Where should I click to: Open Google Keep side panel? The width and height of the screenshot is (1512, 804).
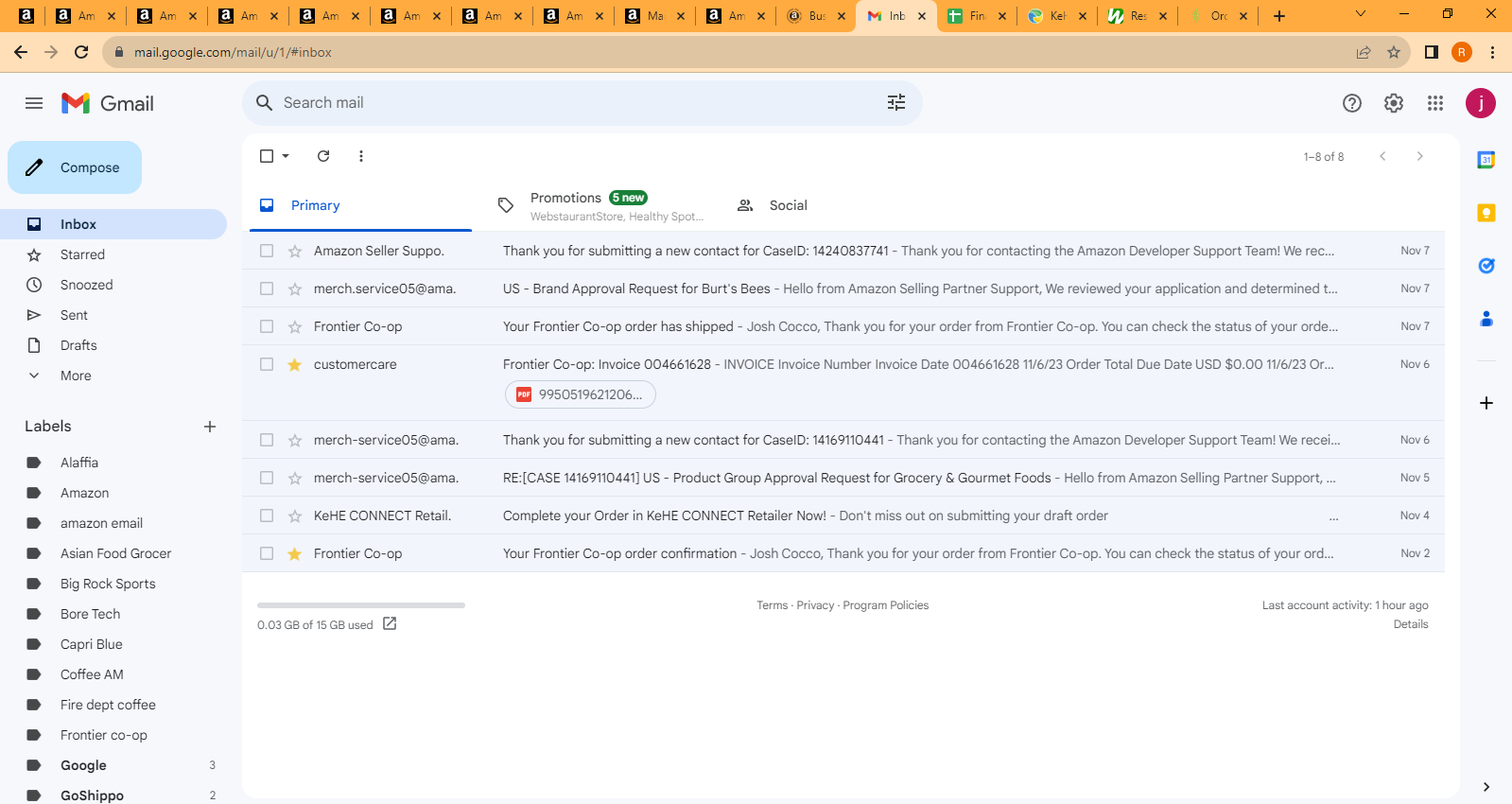coord(1486,213)
